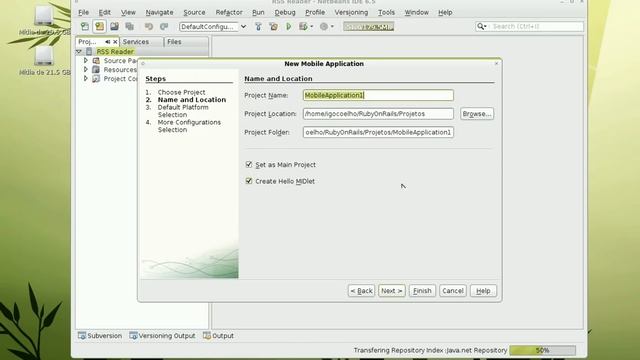Click the Profile Main Project icon

(324, 27)
